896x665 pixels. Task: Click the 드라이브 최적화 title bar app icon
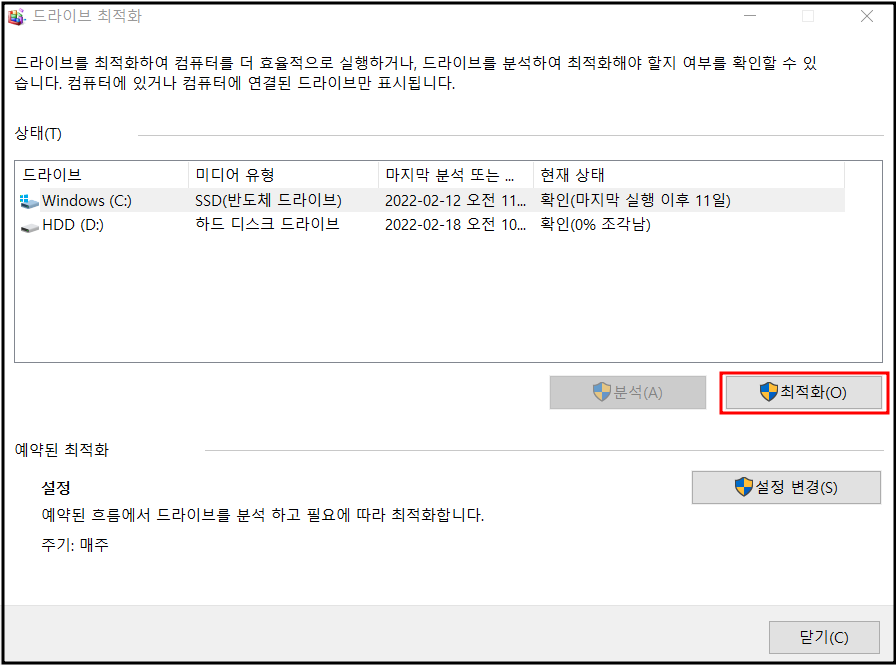(x=15, y=16)
